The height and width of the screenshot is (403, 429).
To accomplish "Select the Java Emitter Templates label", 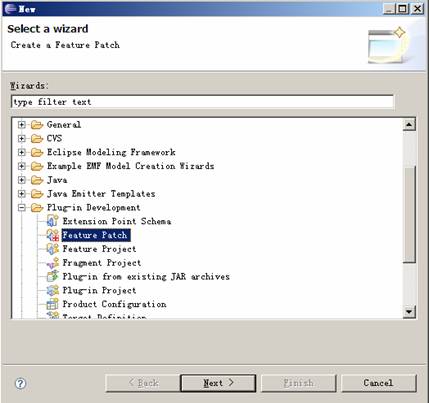I will (x=101, y=194).
